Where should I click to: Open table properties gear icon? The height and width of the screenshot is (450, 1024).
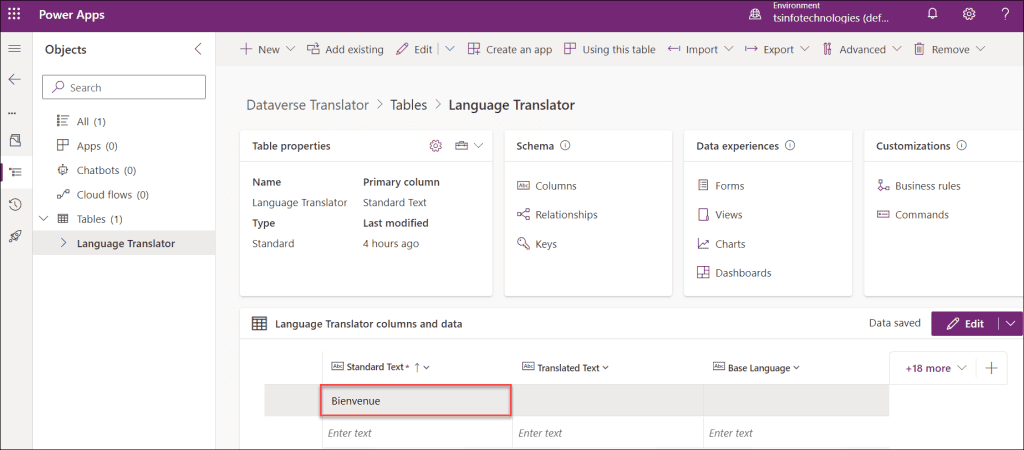point(436,146)
